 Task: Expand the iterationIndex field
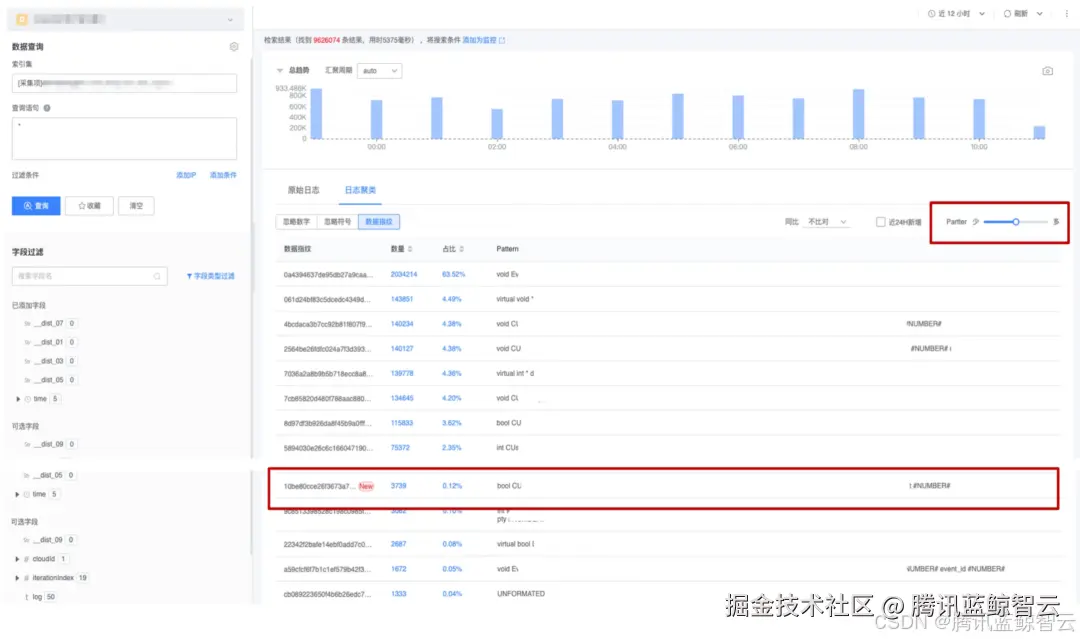pos(17,578)
